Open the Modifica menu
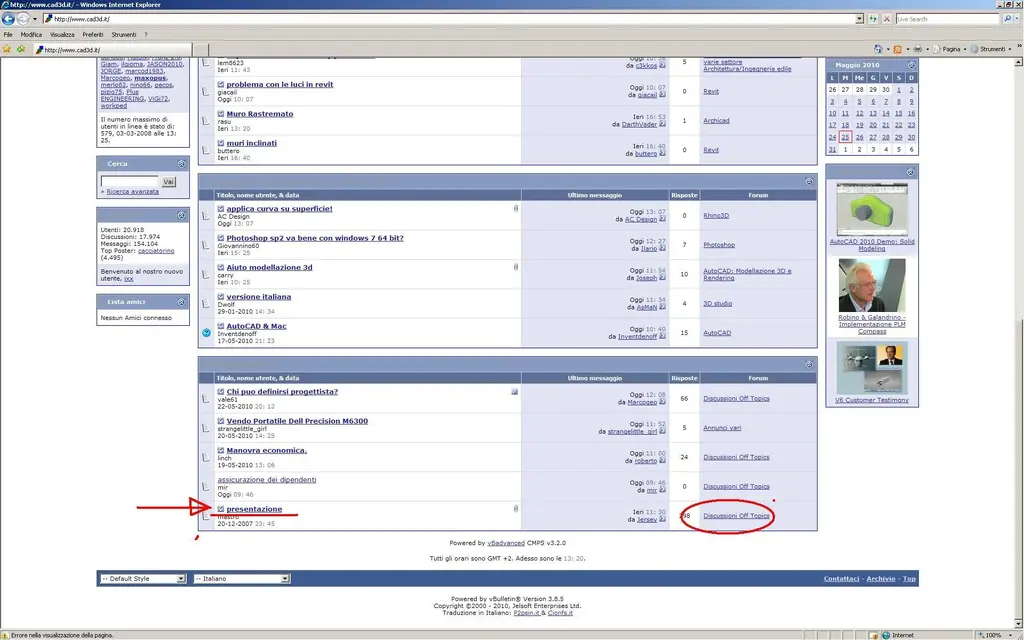The image size is (1024, 640). [31, 35]
